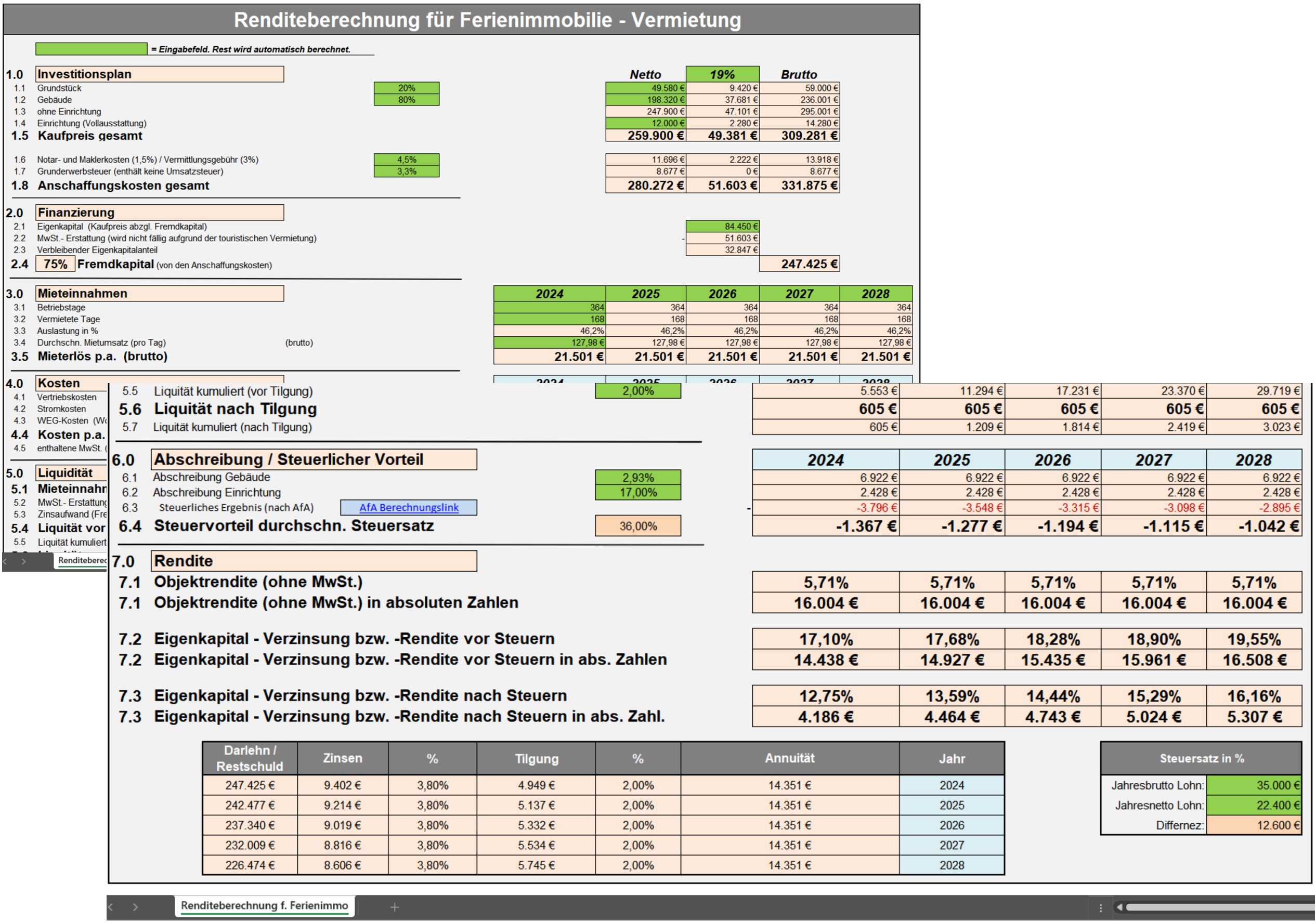The image size is (1316, 922).
Task: Click the 75% Fremdkapital percentage cell
Action: pos(56,264)
